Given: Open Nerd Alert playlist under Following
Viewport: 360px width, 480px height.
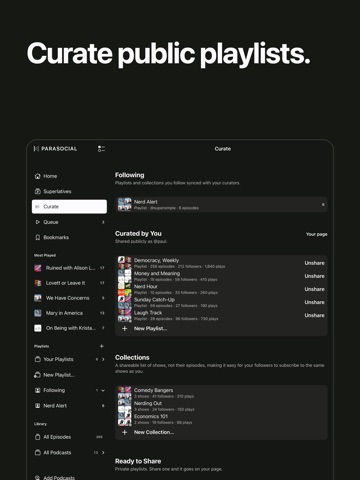Looking at the screenshot, I should (x=221, y=205).
